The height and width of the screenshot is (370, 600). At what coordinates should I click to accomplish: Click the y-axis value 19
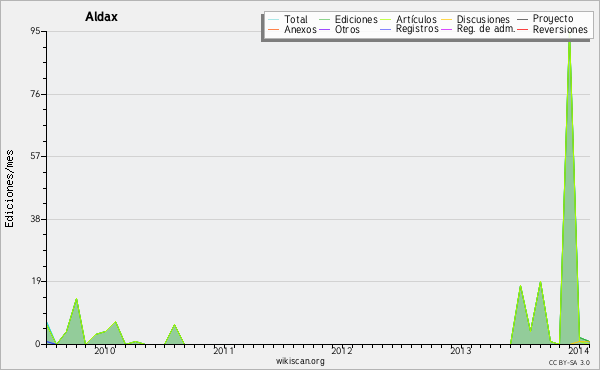click(x=35, y=281)
